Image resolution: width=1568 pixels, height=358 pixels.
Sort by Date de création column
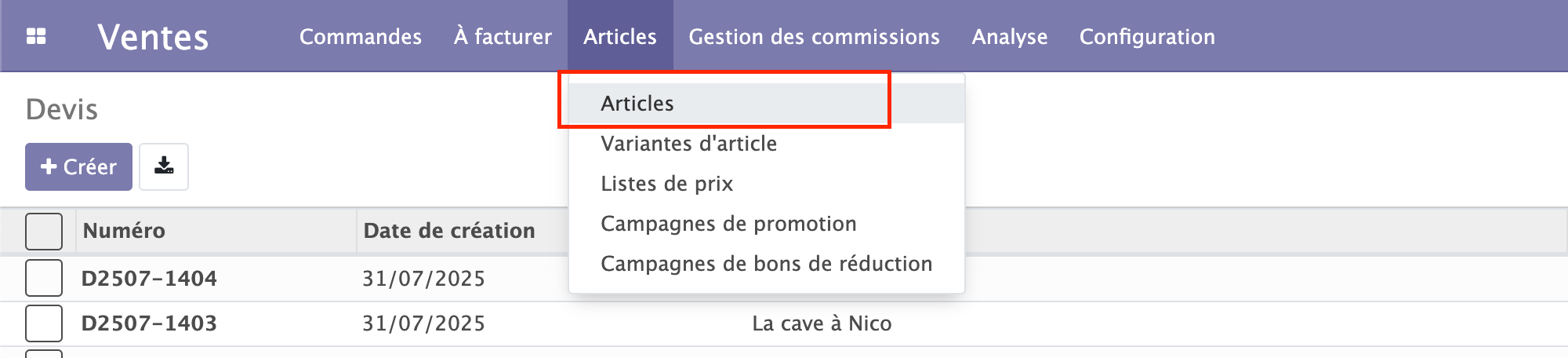coord(449,231)
